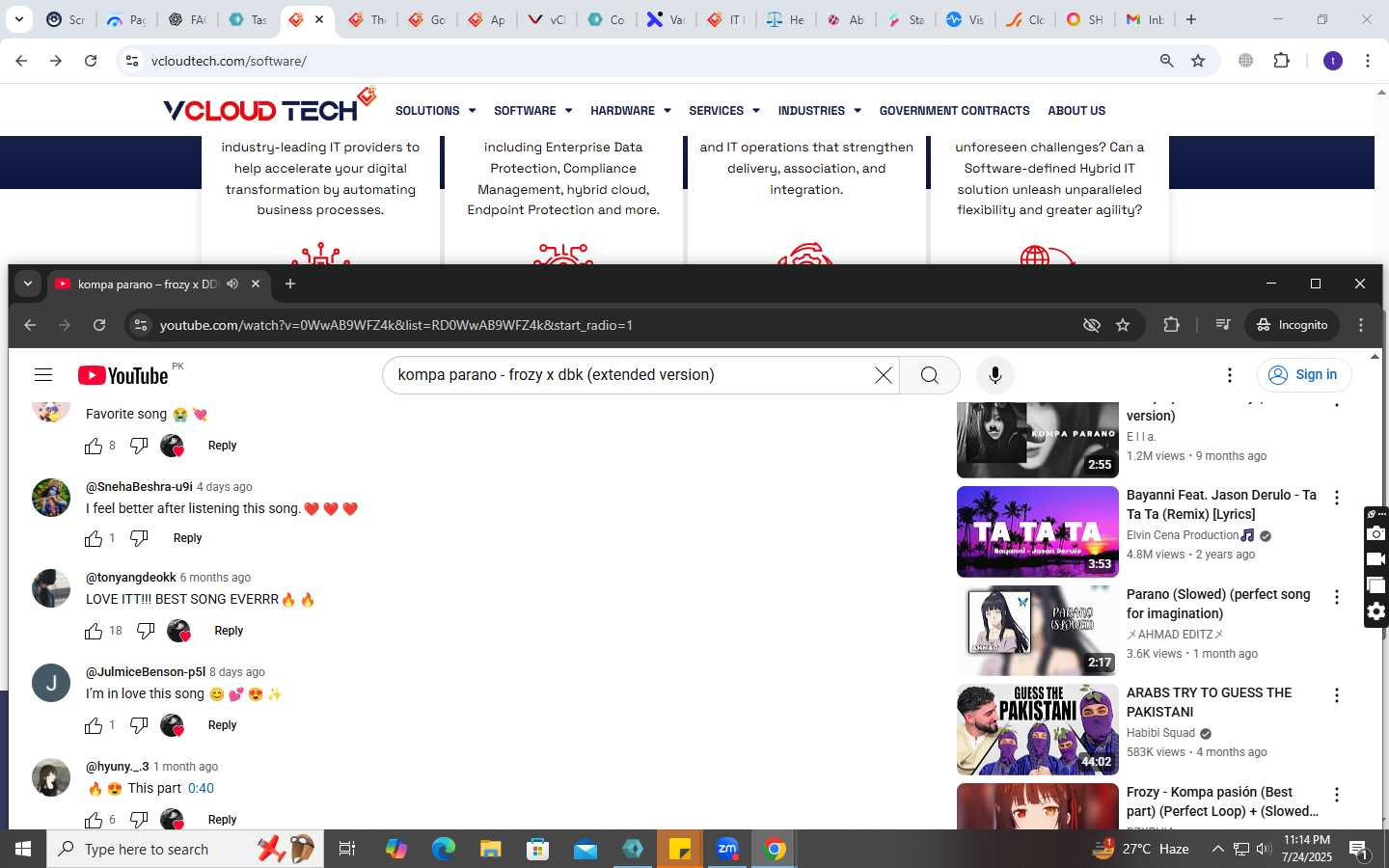The image size is (1389, 868).
Task: Open GOVERNMENT CONTRACTS on vCloud Tech
Action: pyautogui.click(x=954, y=111)
